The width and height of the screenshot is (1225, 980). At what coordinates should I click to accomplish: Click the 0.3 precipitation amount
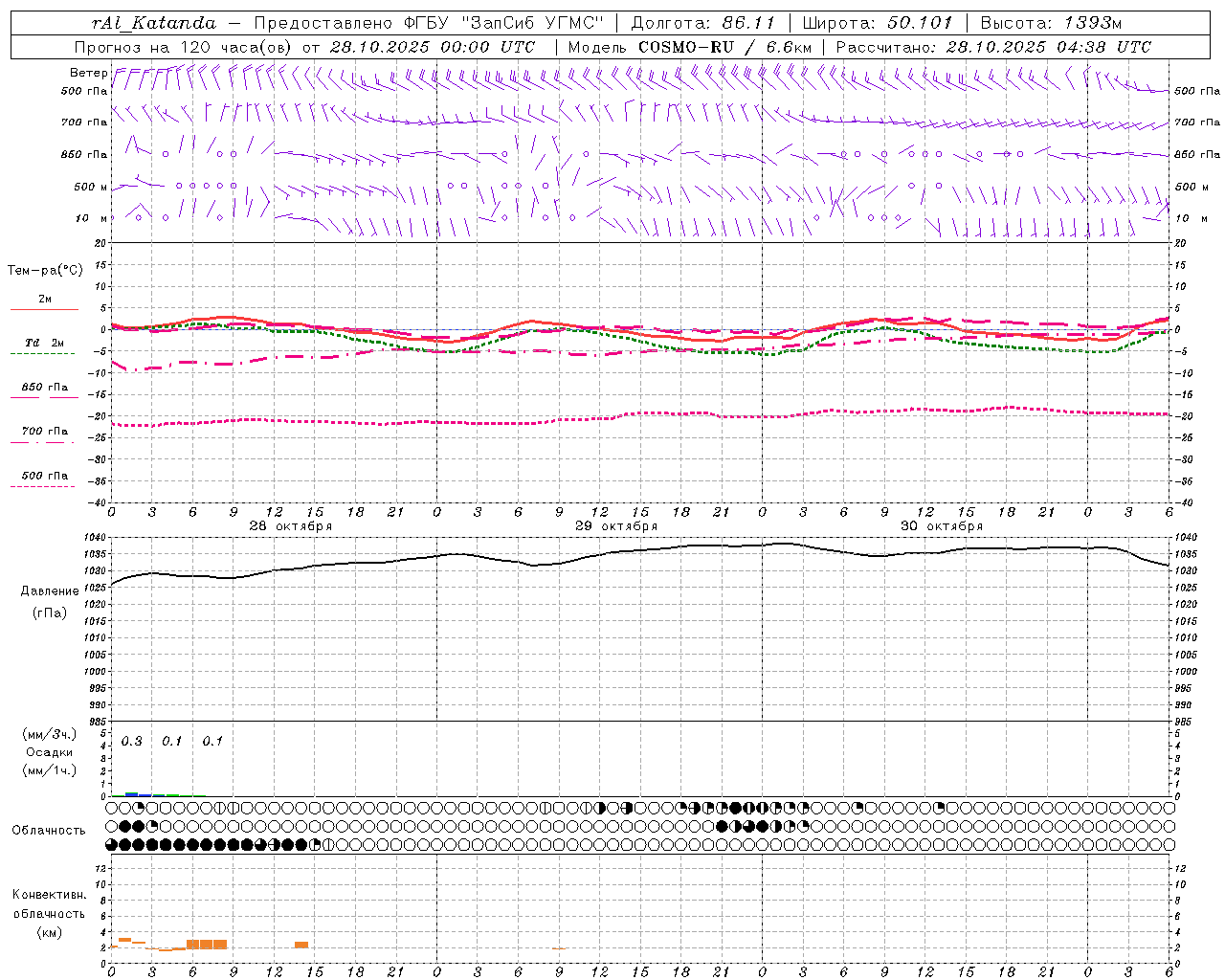131,742
